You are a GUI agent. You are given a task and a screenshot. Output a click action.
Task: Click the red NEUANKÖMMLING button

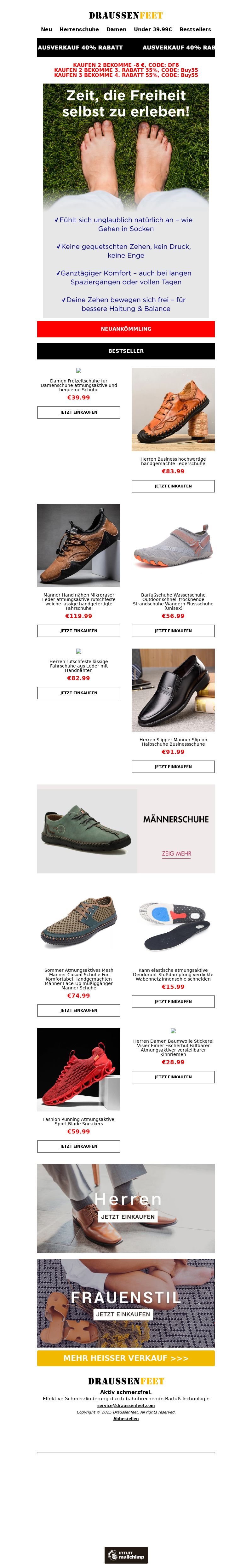126,329
